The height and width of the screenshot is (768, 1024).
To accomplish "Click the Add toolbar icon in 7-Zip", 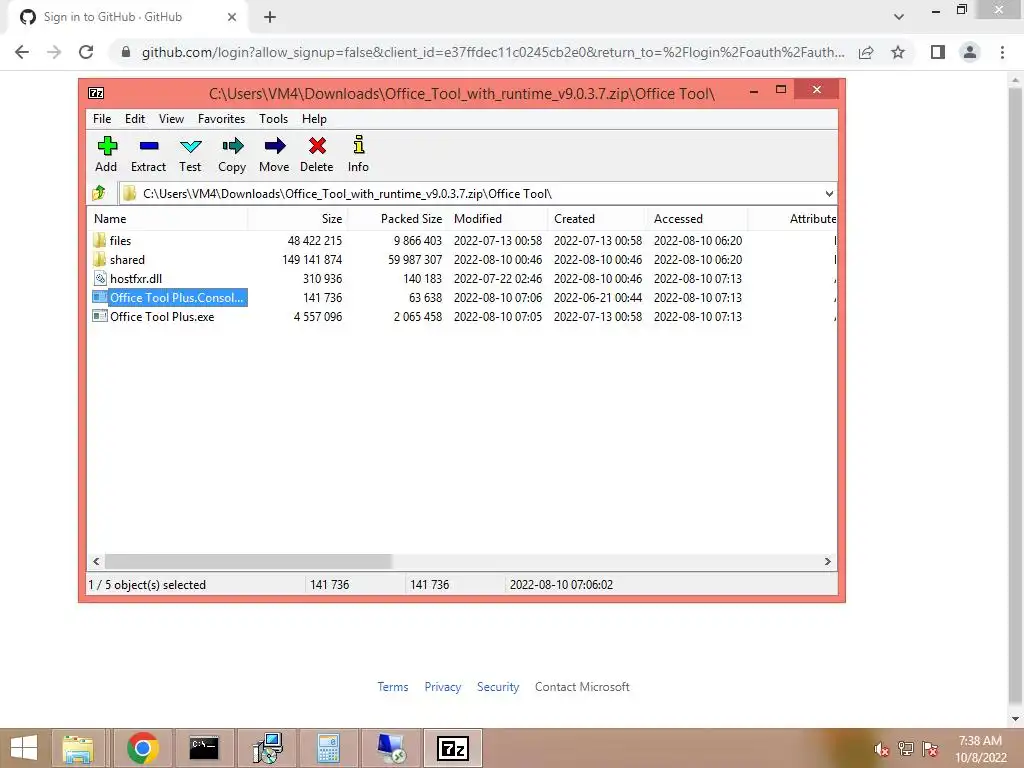I will [106, 154].
